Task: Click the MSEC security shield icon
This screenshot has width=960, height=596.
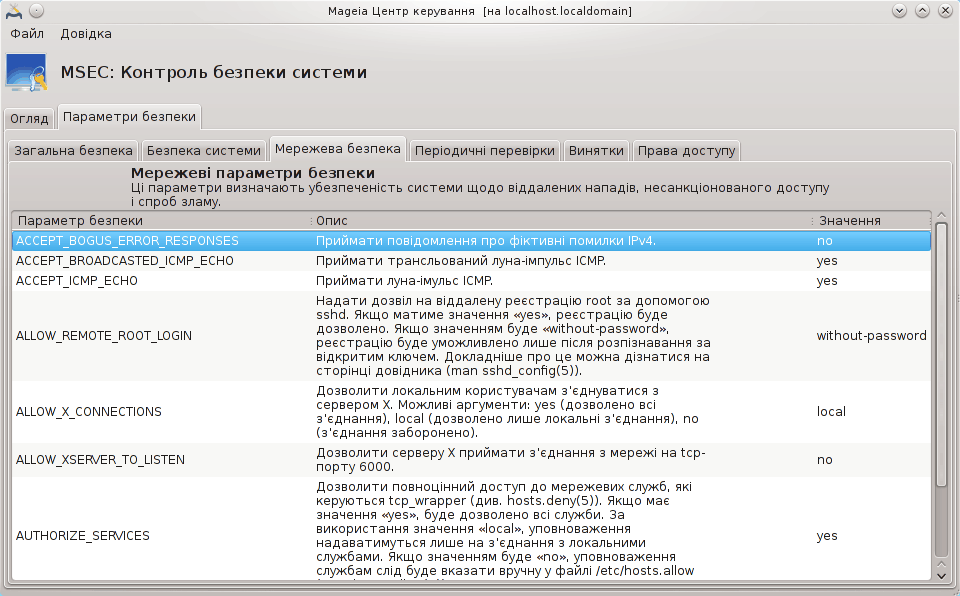Action: pos(26,72)
